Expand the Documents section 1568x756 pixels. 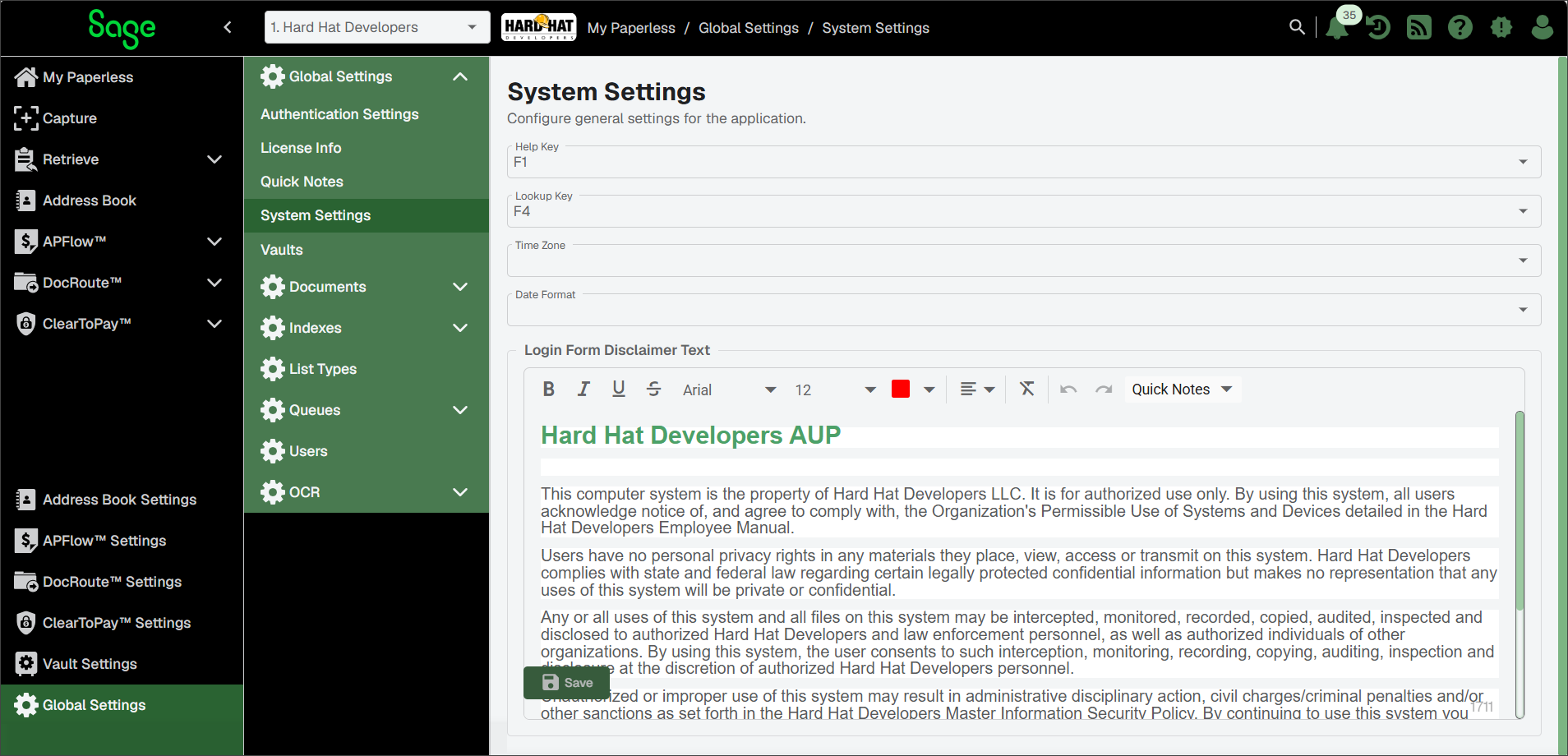point(367,287)
